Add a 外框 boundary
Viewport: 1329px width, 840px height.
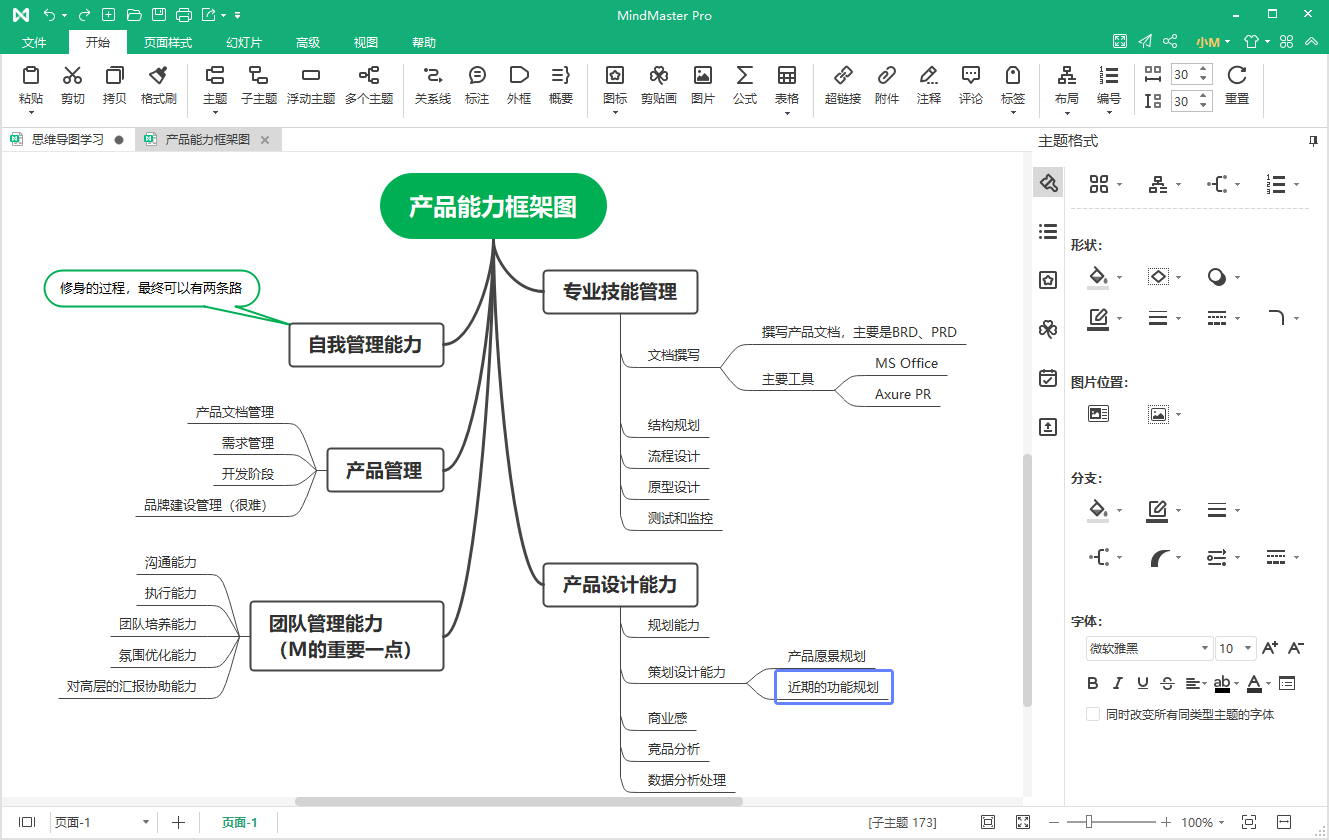519,85
